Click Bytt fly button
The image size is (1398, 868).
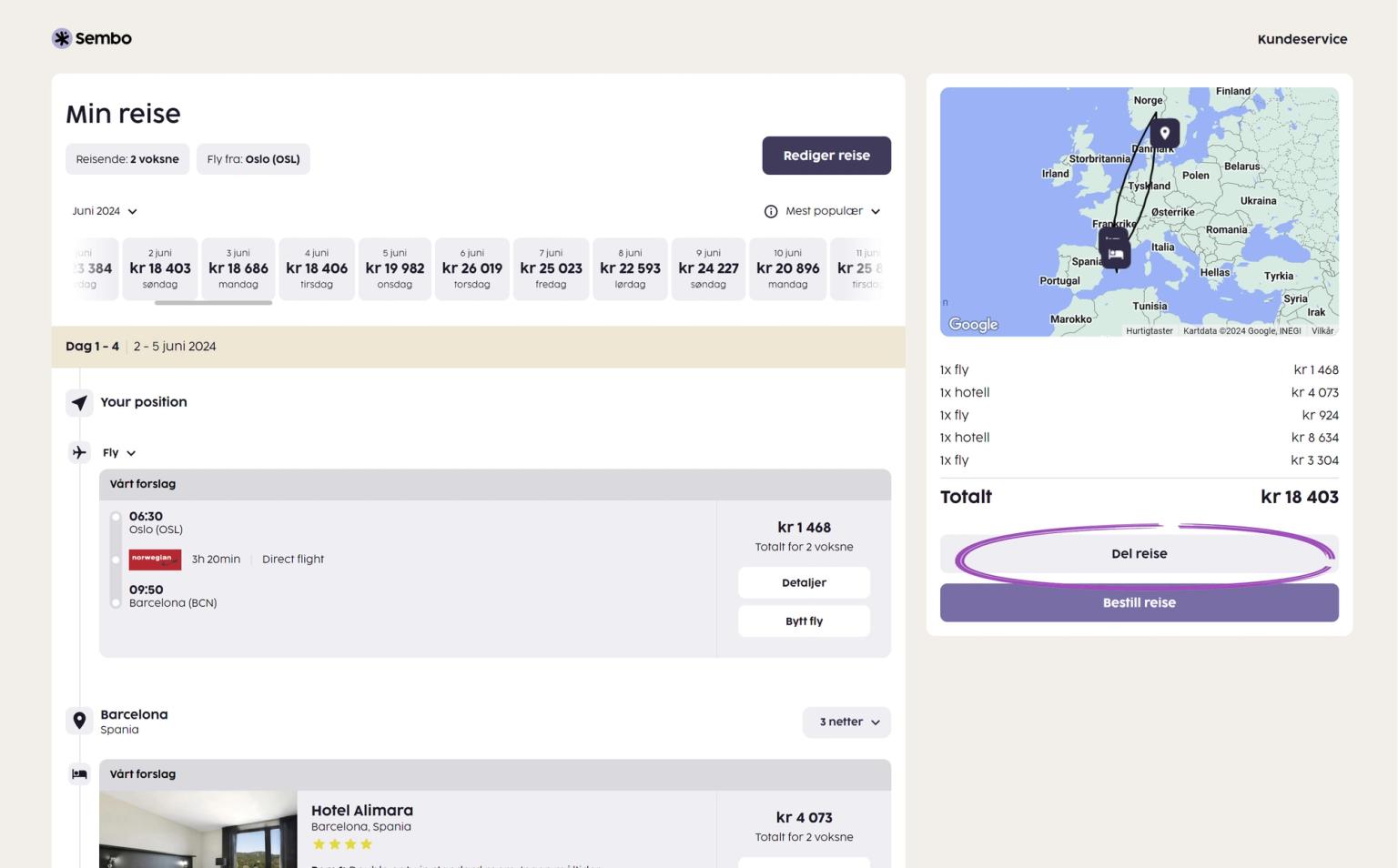pos(804,621)
